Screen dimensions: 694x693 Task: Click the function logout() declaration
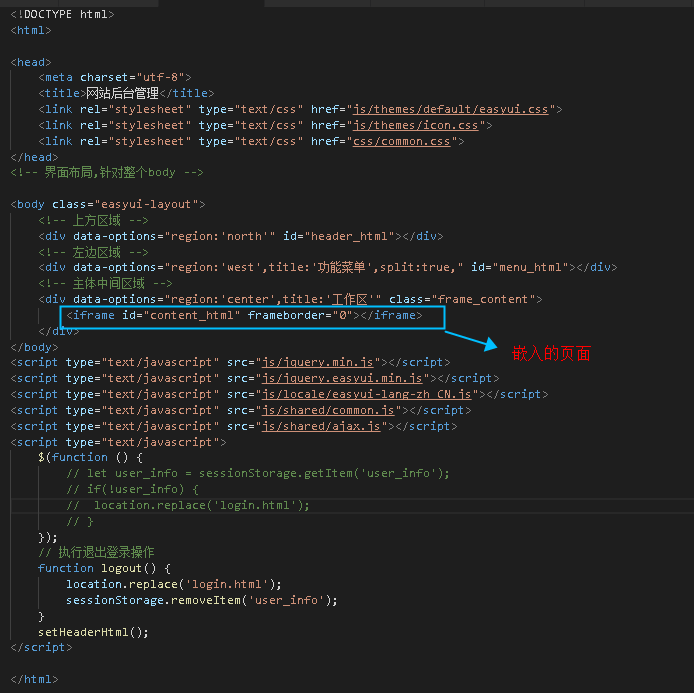pos(104,568)
